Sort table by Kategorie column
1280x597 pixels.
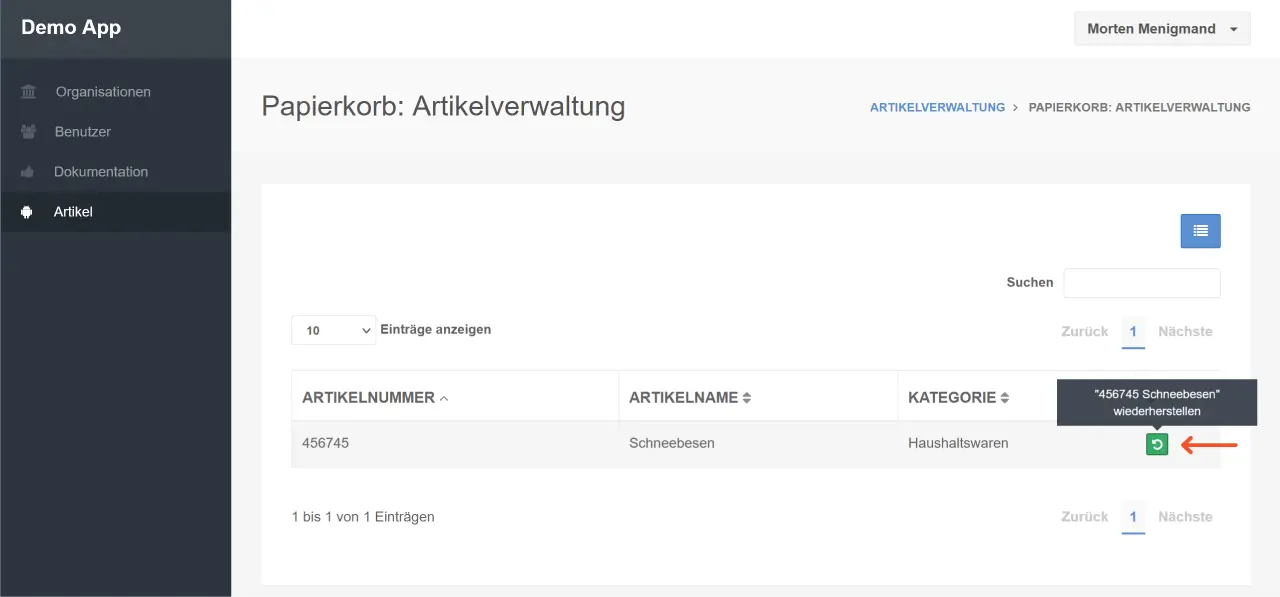pyautogui.click(x=1004, y=398)
